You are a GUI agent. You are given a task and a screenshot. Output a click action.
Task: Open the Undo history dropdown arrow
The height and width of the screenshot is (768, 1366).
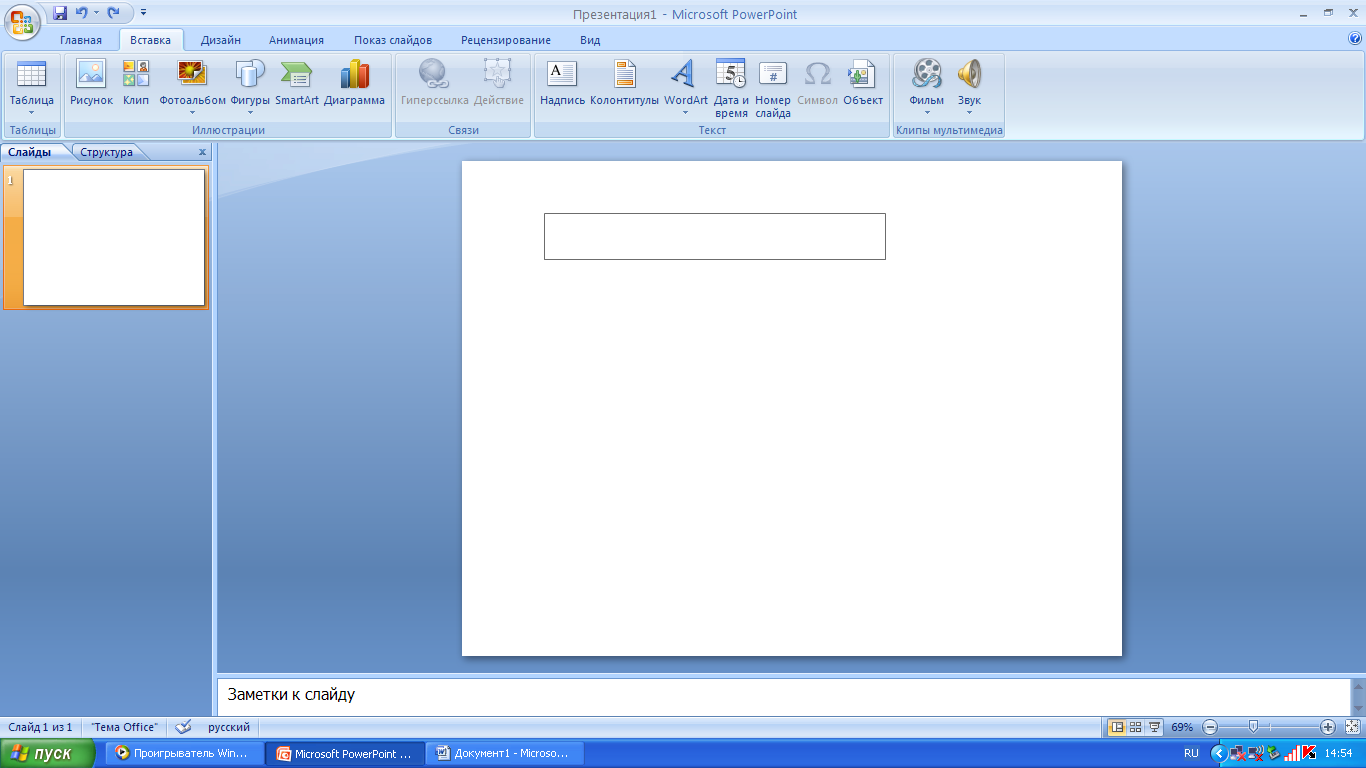click(97, 13)
